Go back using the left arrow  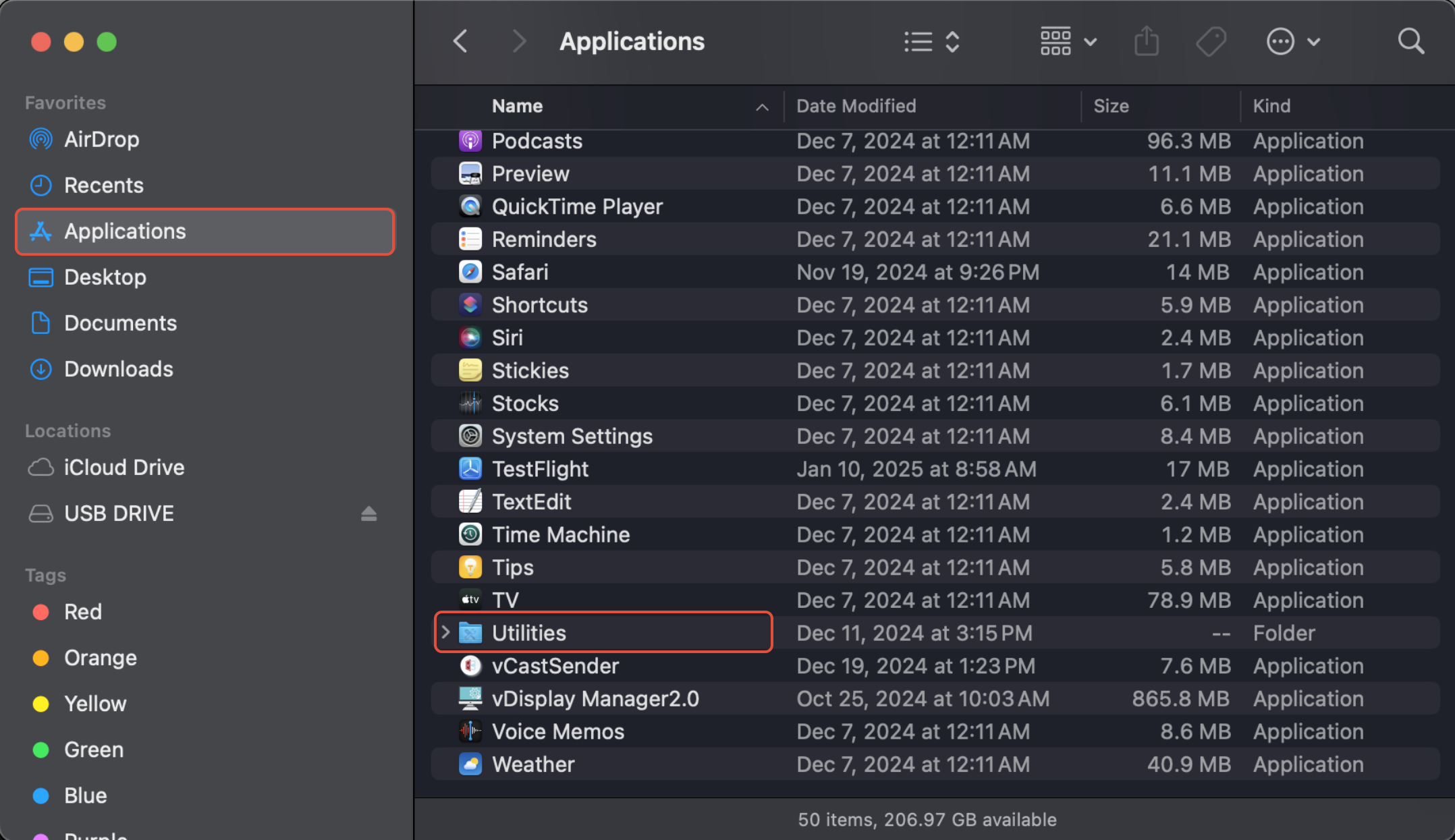461,42
